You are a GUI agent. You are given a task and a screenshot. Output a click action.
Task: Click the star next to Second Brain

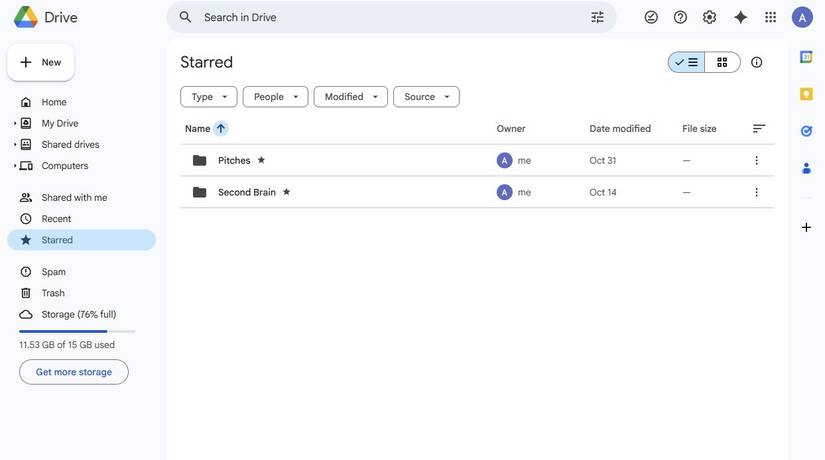click(286, 192)
